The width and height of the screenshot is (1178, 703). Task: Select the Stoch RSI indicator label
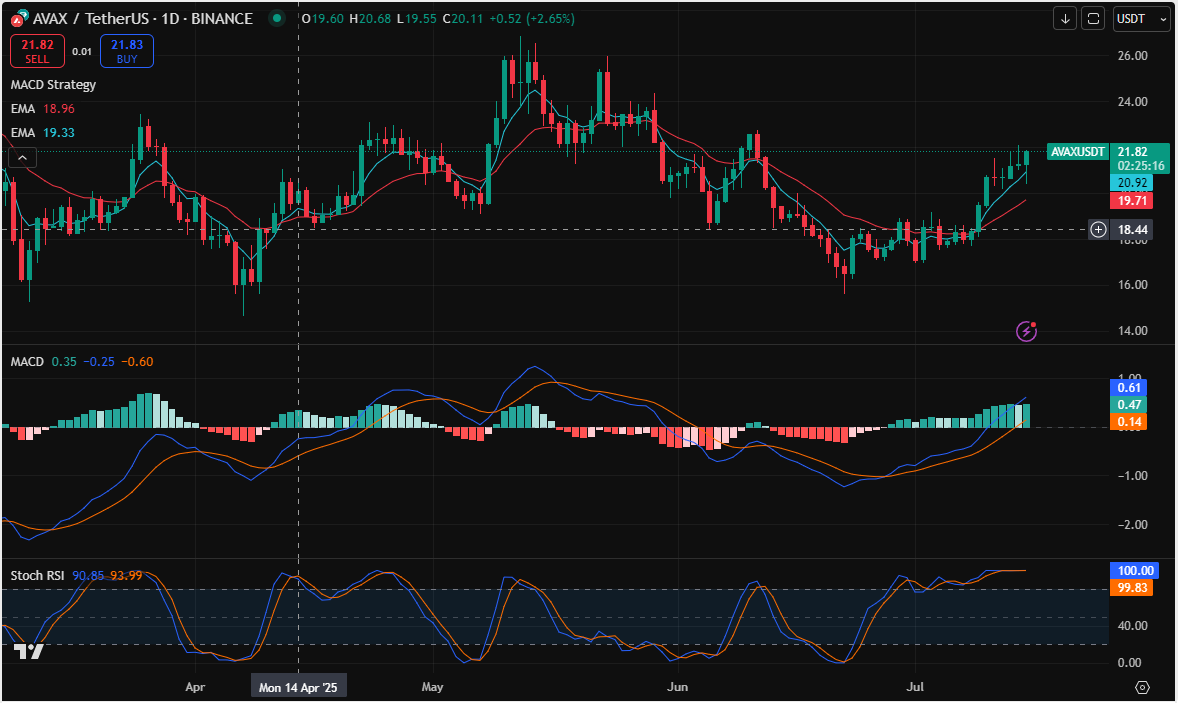coord(38,575)
